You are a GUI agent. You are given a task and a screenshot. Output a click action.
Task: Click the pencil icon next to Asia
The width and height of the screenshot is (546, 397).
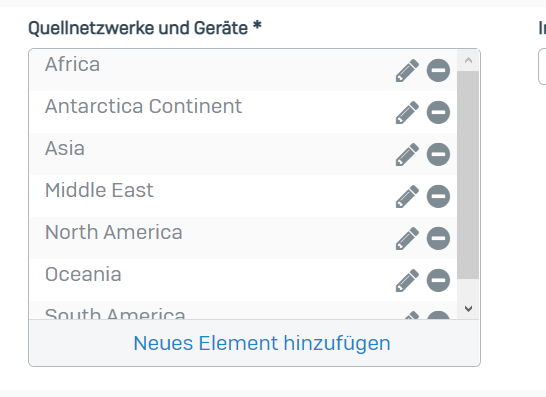(407, 154)
